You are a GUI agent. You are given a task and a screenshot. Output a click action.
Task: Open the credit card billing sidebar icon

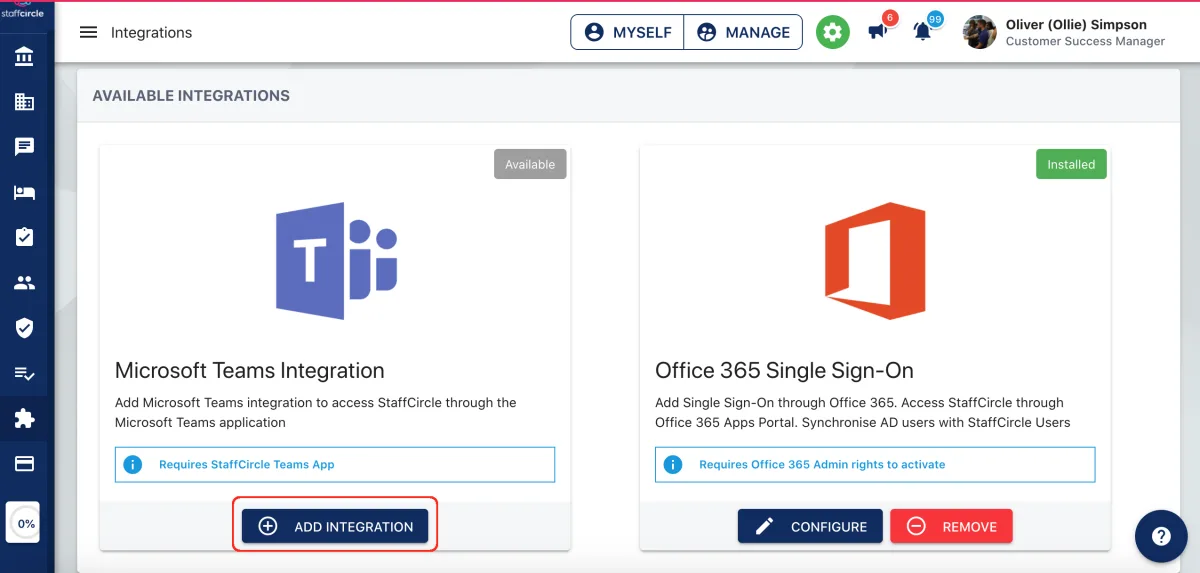pyautogui.click(x=25, y=464)
